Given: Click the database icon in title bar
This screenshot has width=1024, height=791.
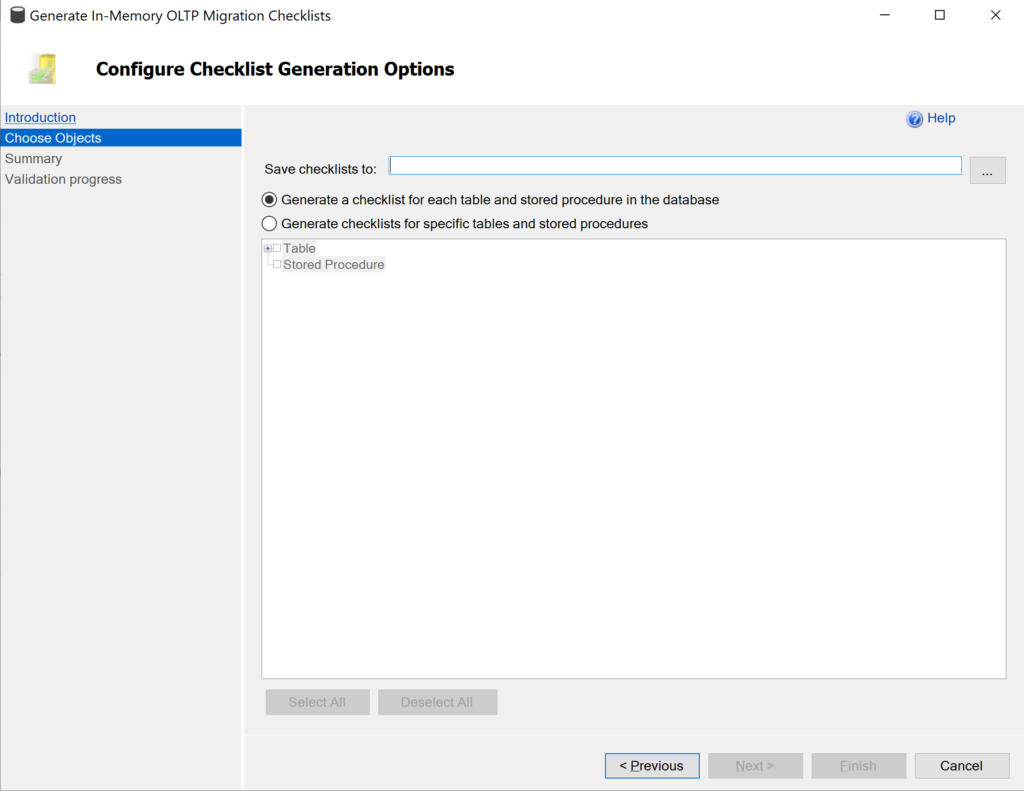Looking at the screenshot, I should tap(18, 15).
